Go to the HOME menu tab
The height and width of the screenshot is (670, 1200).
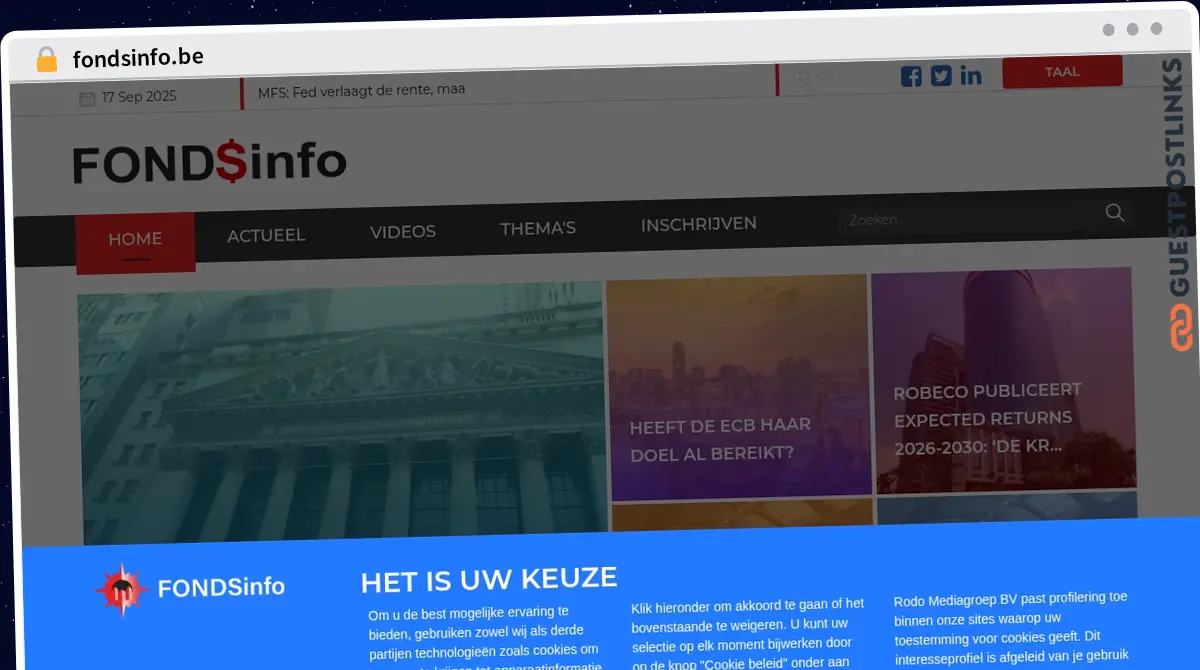pos(135,240)
